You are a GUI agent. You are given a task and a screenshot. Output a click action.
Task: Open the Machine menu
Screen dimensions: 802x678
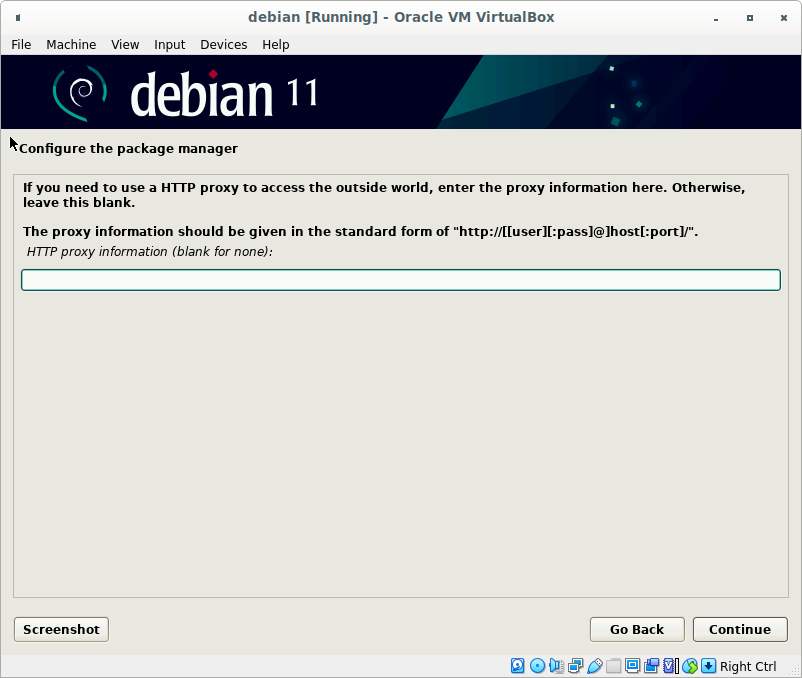coord(71,44)
